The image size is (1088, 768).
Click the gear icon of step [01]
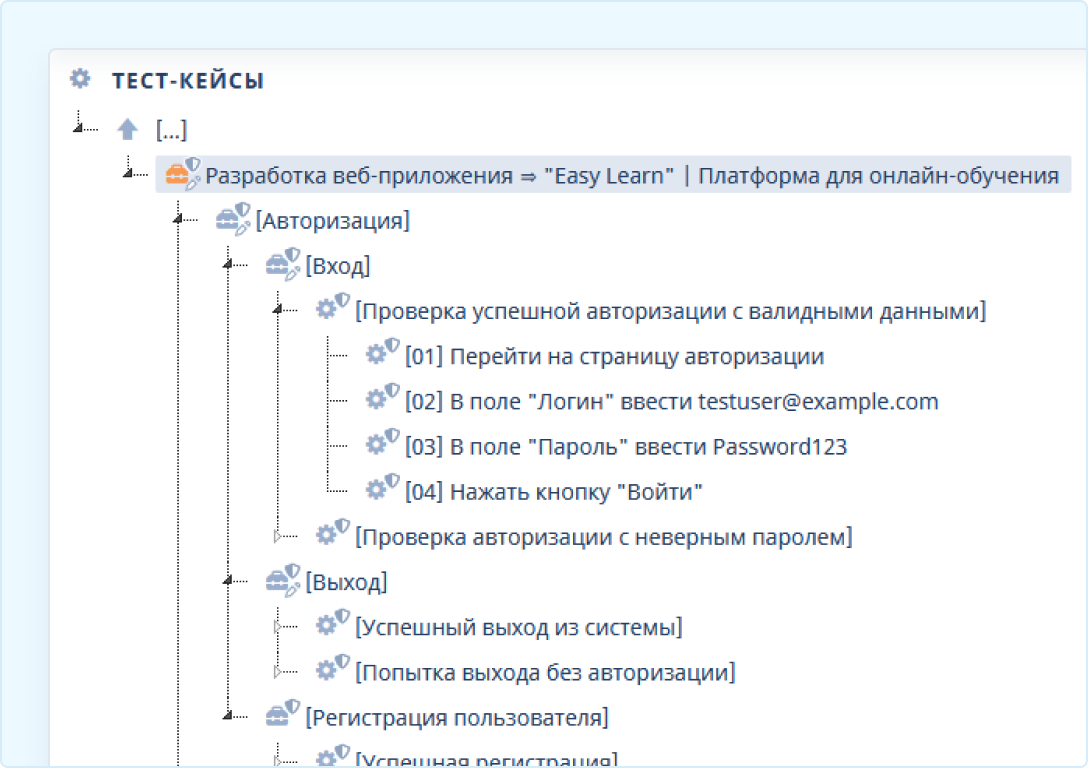click(x=376, y=355)
